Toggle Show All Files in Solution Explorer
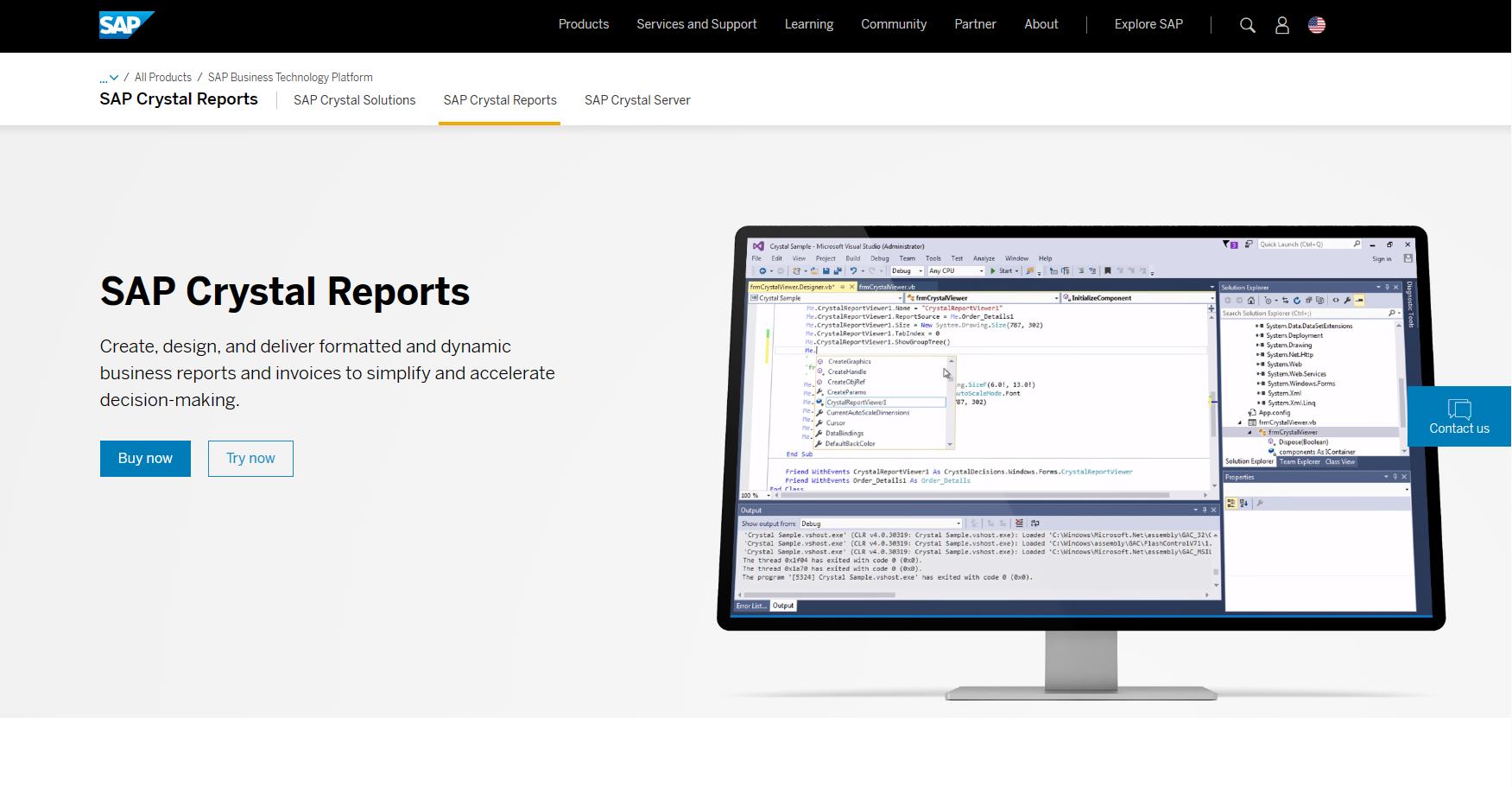Viewport: 1512px width, 787px height. [x=1322, y=301]
